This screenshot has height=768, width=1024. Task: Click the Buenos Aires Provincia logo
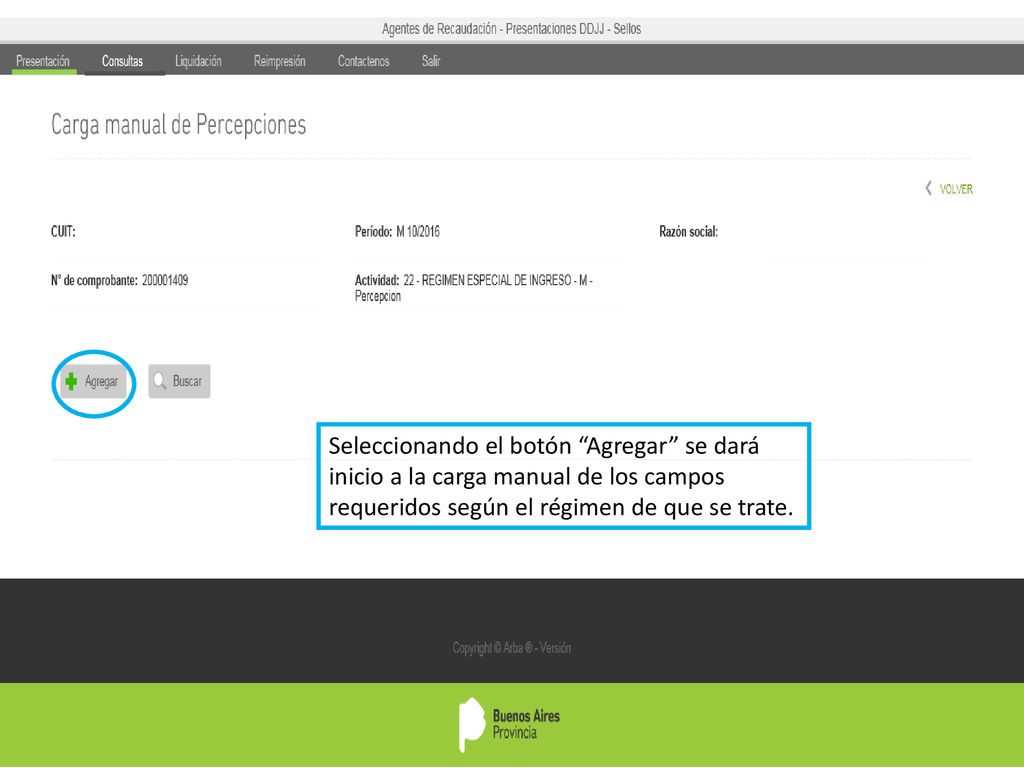click(509, 724)
